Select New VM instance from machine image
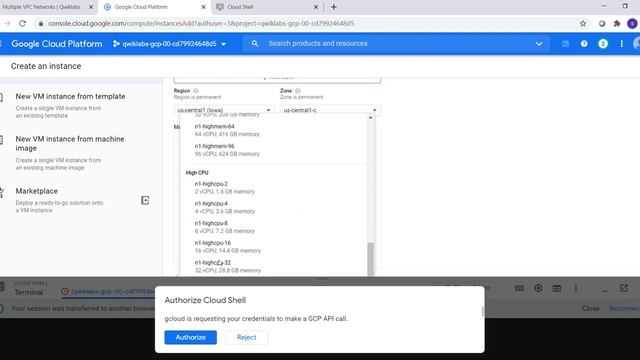 [70, 153]
